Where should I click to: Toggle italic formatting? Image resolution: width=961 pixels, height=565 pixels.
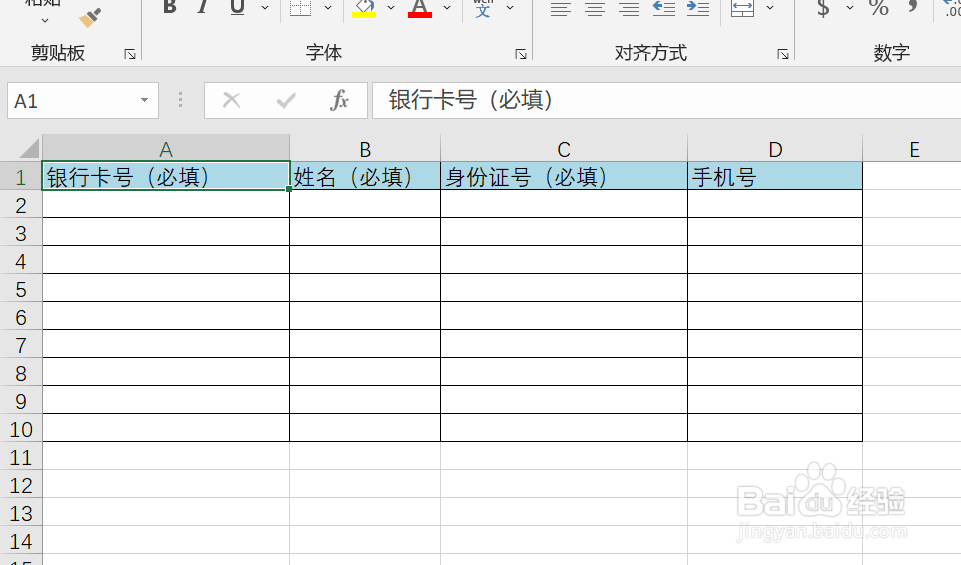[202, 7]
